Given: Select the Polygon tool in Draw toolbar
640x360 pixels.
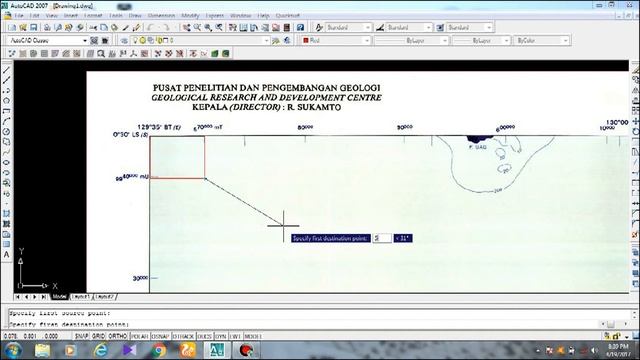Looking at the screenshot, I should 7,101.
